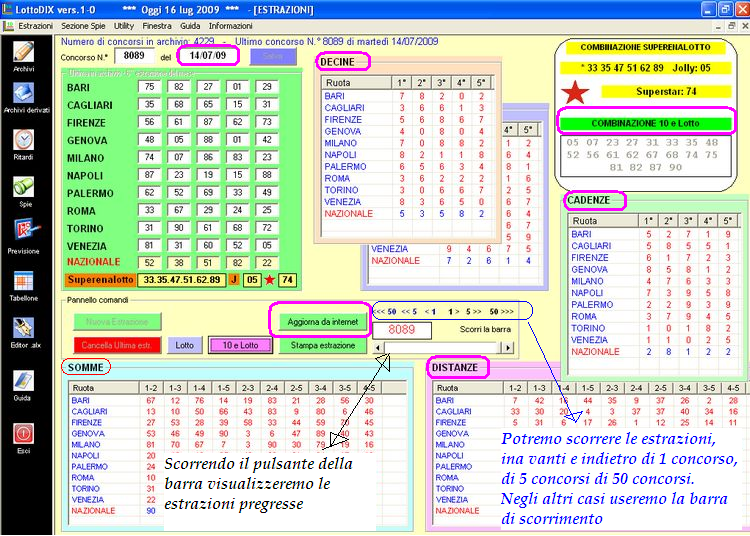Image resolution: width=750 pixels, height=536 pixels.
Task: Click the Superstar value 74 box
Action: click(x=287, y=280)
